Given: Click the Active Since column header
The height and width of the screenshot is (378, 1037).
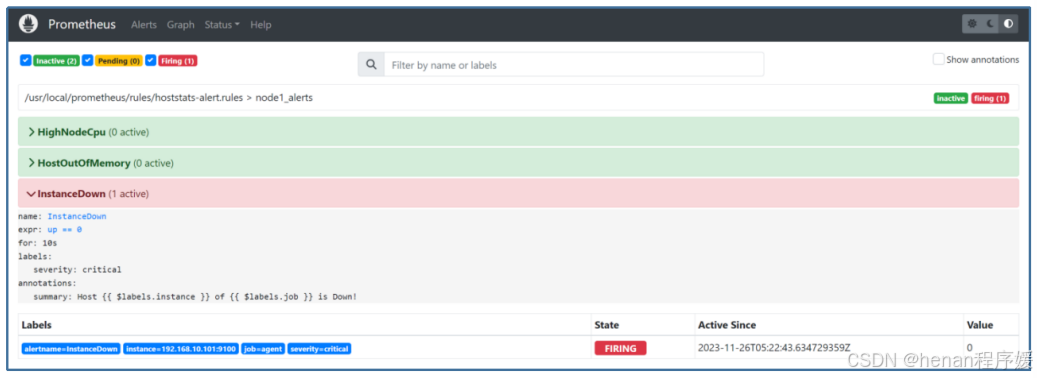Looking at the screenshot, I should coord(727,325).
